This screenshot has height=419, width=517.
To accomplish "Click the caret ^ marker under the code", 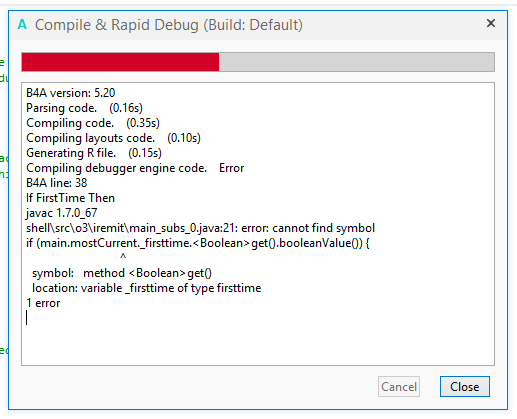I will pos(123,257).
